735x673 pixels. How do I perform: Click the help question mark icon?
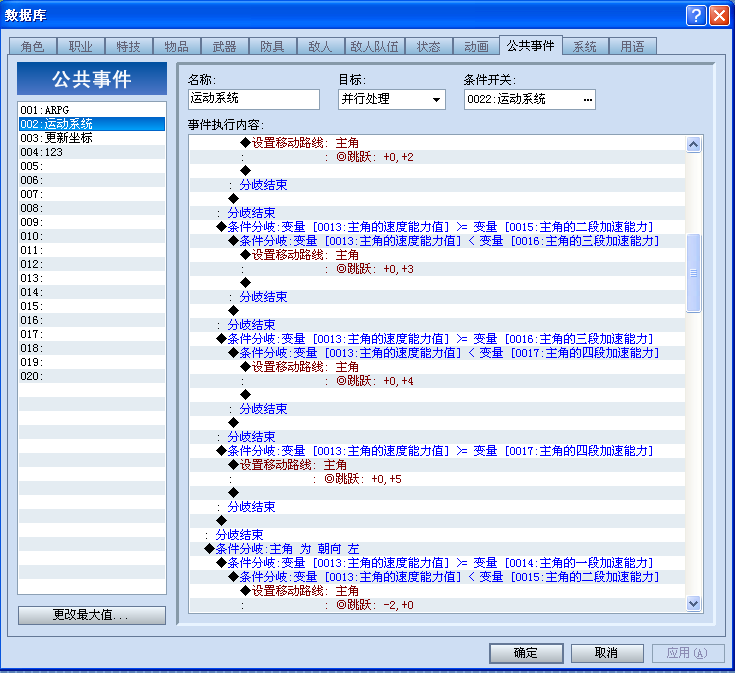pyautogui.click(x=696, y=15)
